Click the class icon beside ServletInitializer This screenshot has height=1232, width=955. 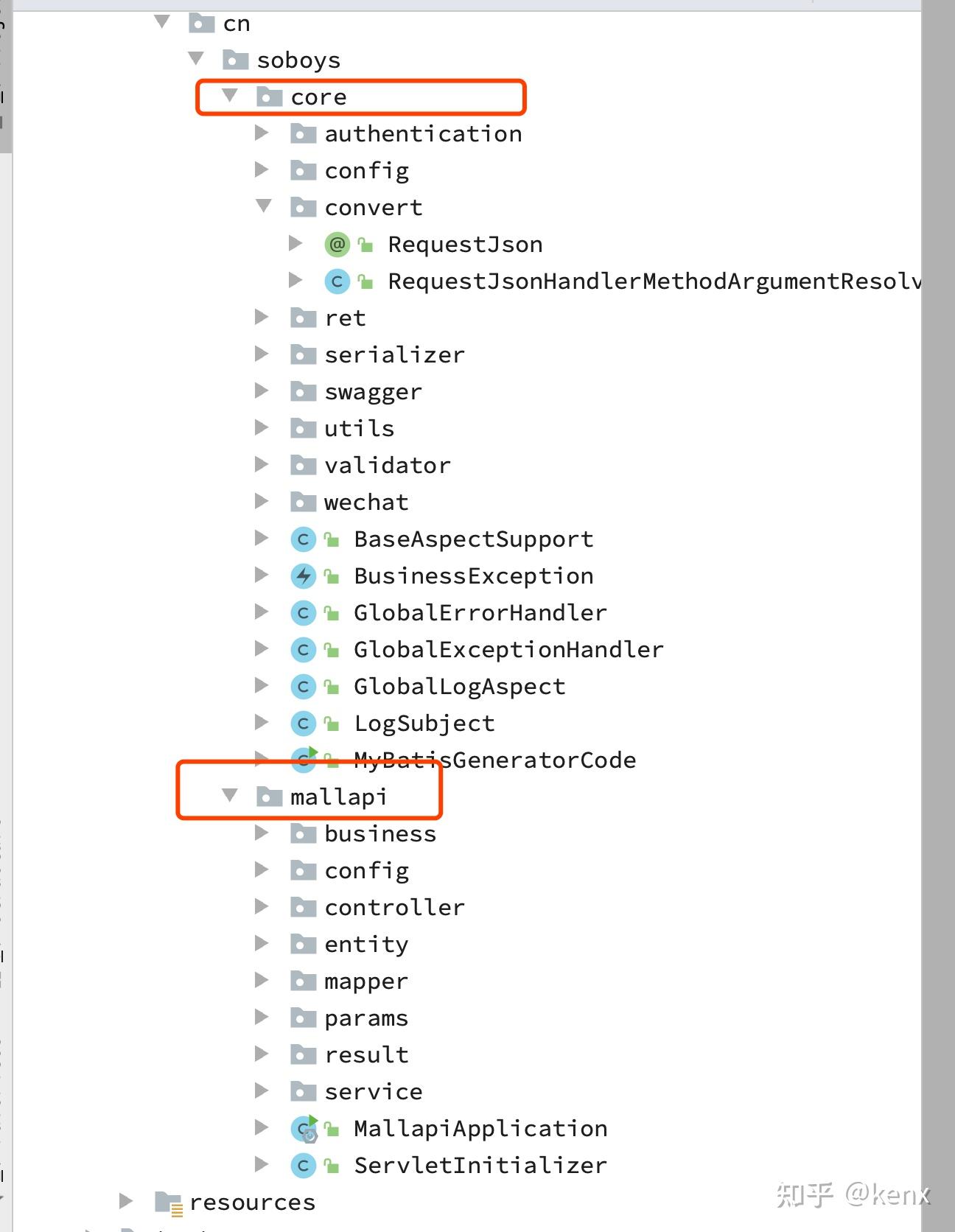point(303,1165)
